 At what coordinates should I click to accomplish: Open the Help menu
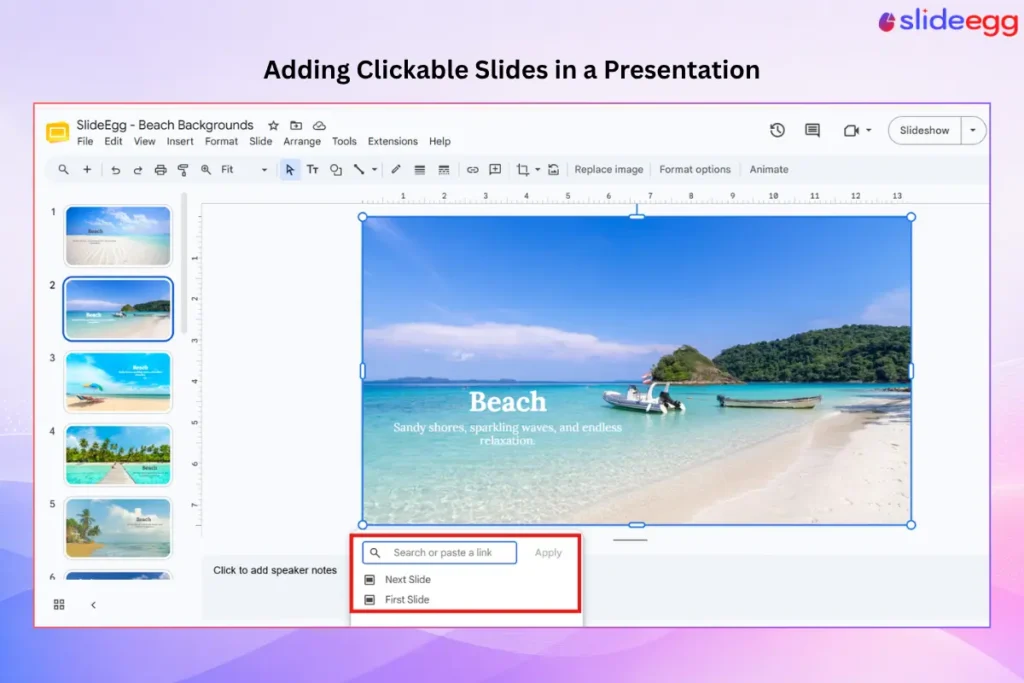(x=440, y=142)
